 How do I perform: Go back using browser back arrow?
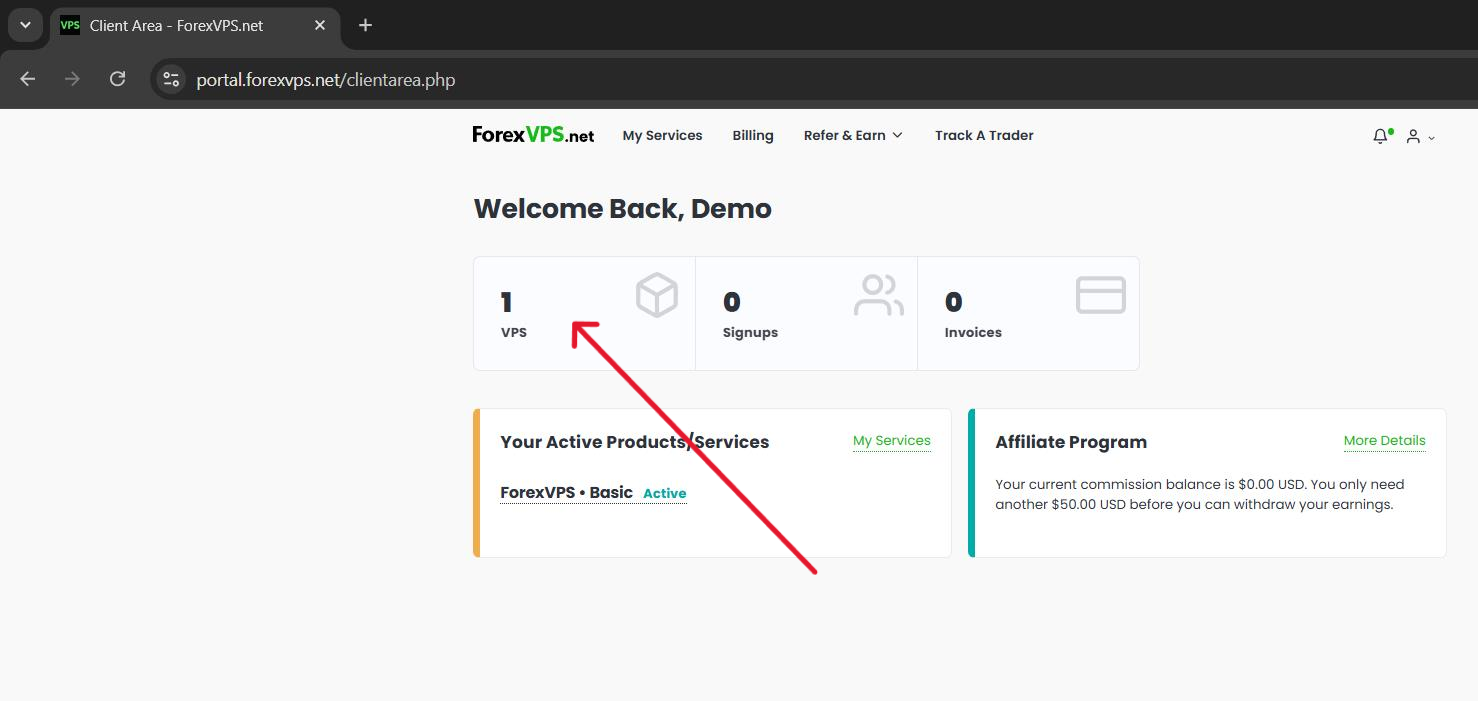click(x=28, y=79)
